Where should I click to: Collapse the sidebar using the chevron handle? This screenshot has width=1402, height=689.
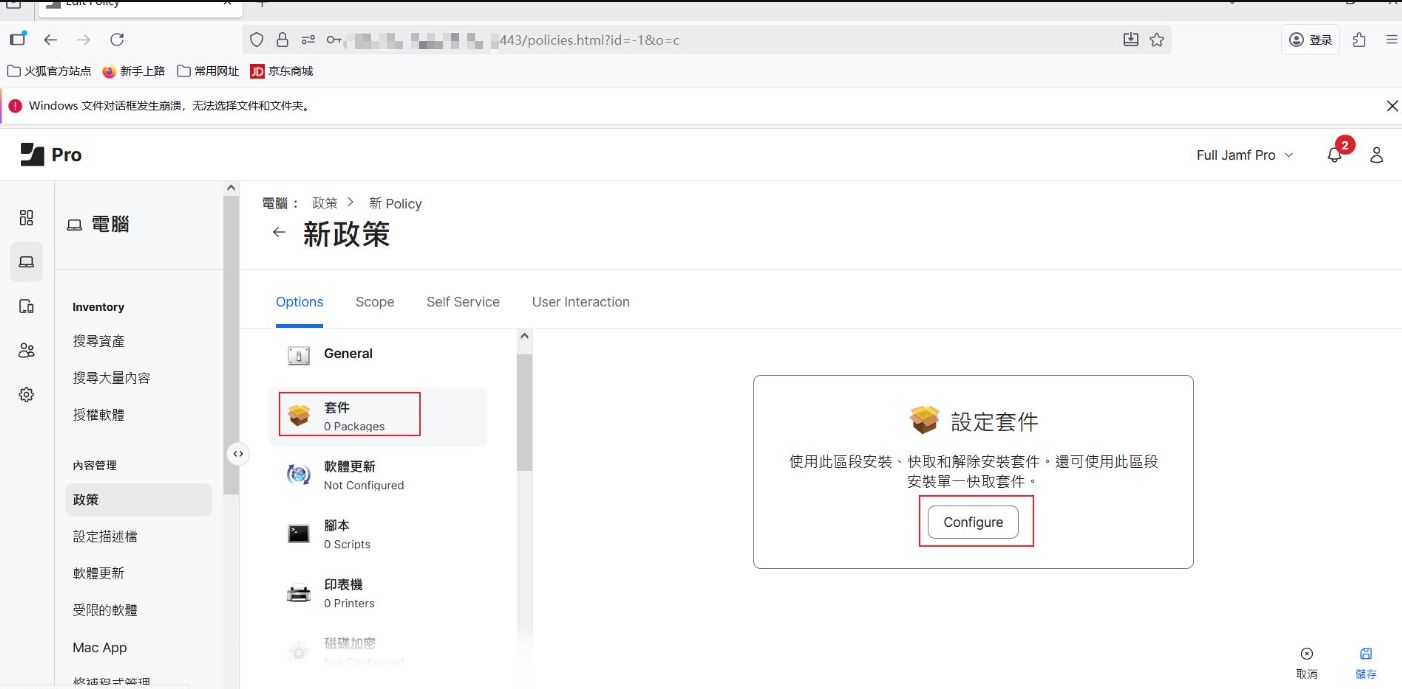click(238, 454)
